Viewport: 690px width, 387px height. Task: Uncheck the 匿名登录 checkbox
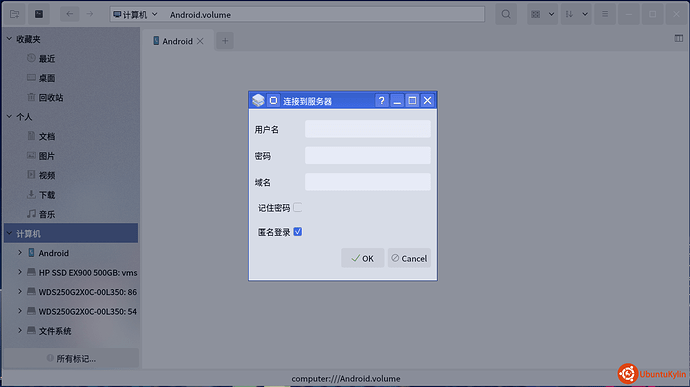pyautogui.click(x=297, y=232)
